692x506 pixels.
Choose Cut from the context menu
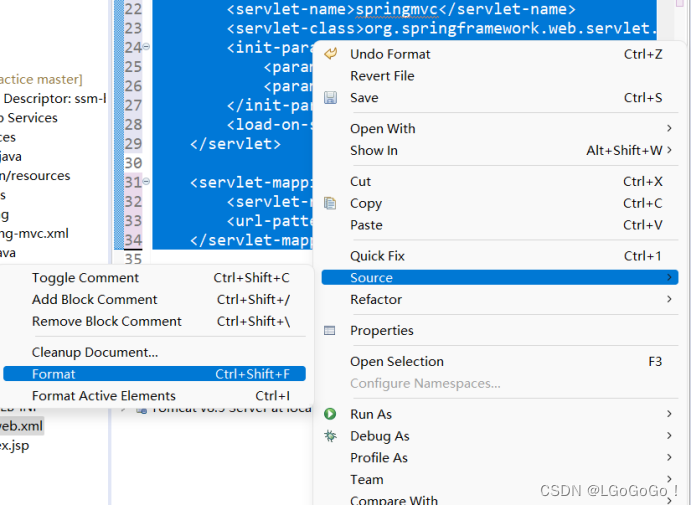[x=500, y=181]
